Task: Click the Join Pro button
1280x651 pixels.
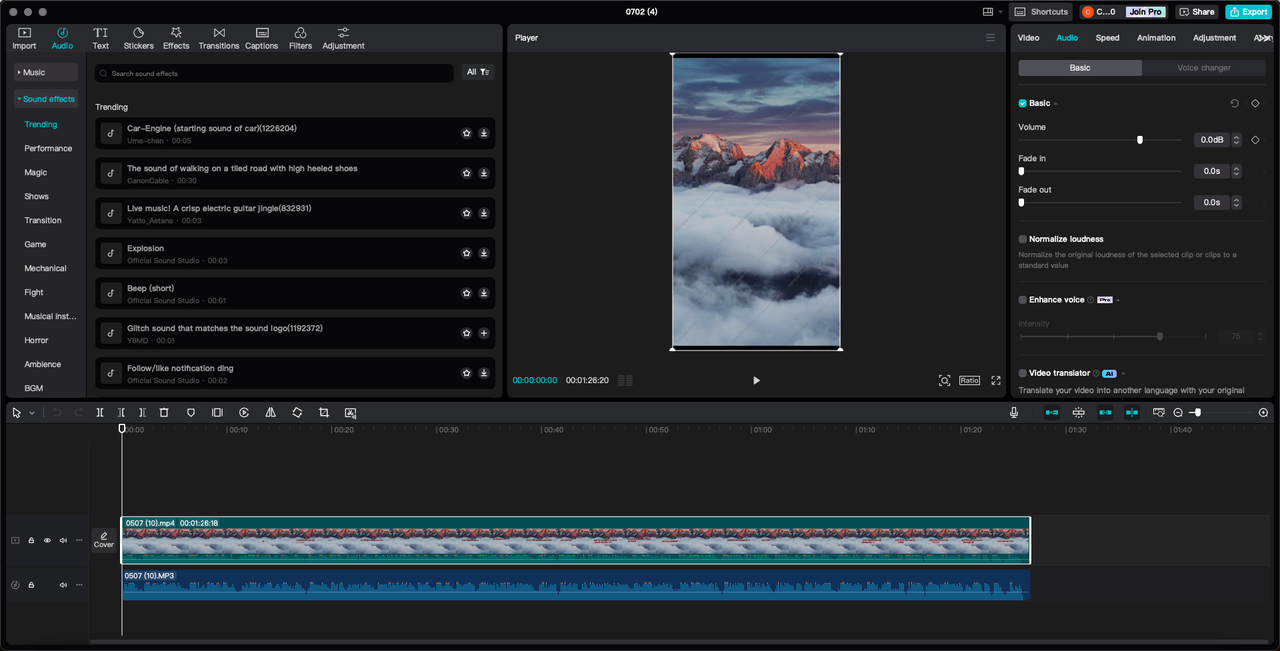Action: point(1145,12)
